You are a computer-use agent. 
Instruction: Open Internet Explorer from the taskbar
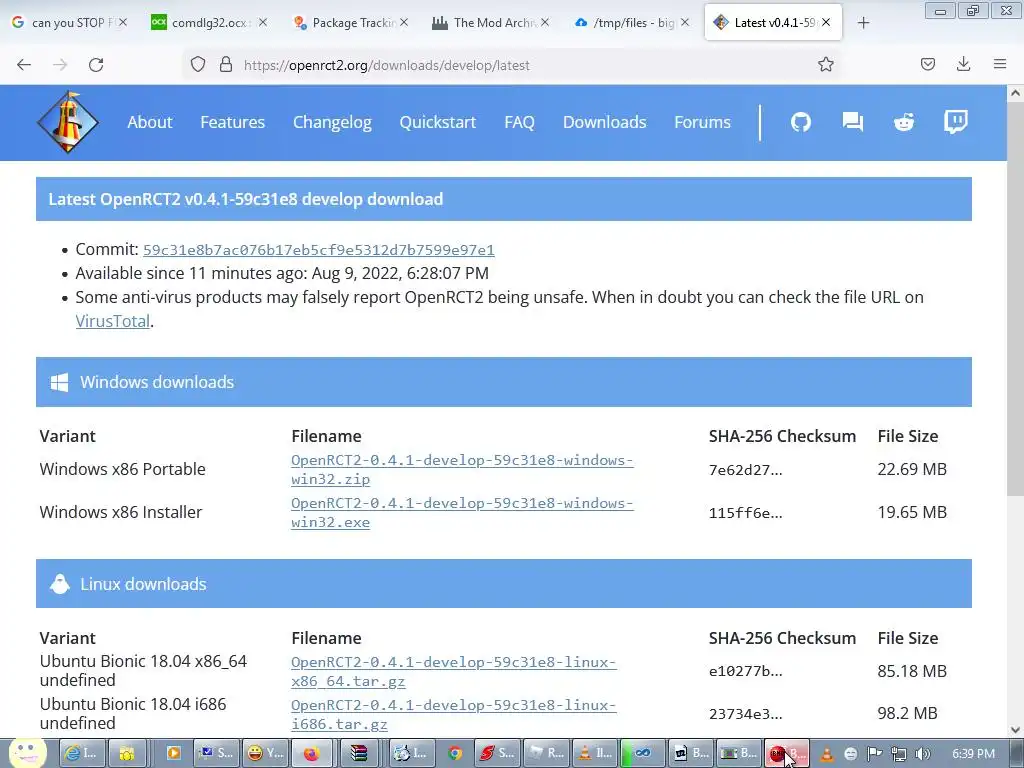tap(82, 753)
